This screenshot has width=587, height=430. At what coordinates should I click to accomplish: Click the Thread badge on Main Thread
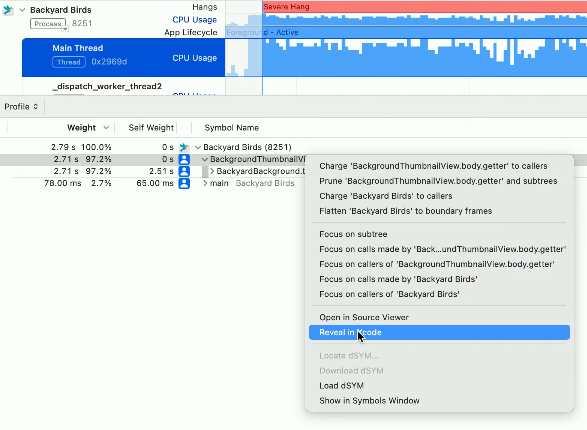[69, 62]
